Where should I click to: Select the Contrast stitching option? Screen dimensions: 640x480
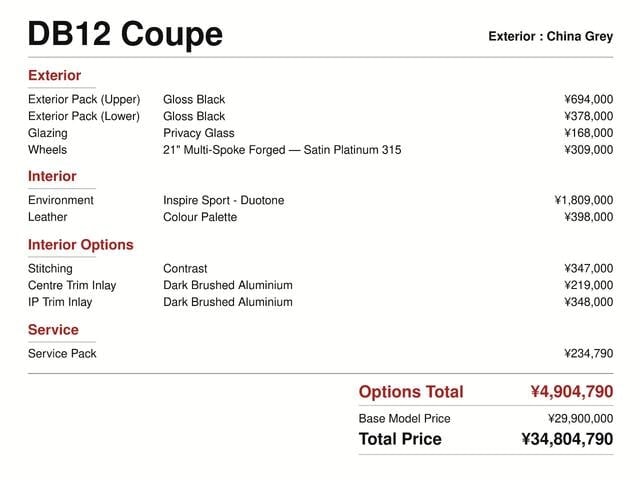pos(185,269)
